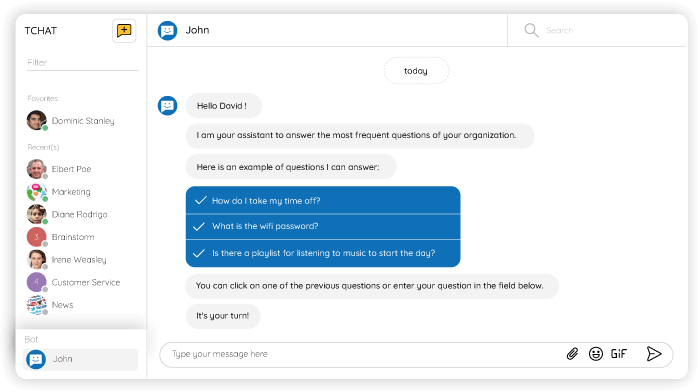Image resolution: width=700 pixels, height=392 pixels.
Task: Start a new chat with the yellow plus icon
Action: (124, 30)
